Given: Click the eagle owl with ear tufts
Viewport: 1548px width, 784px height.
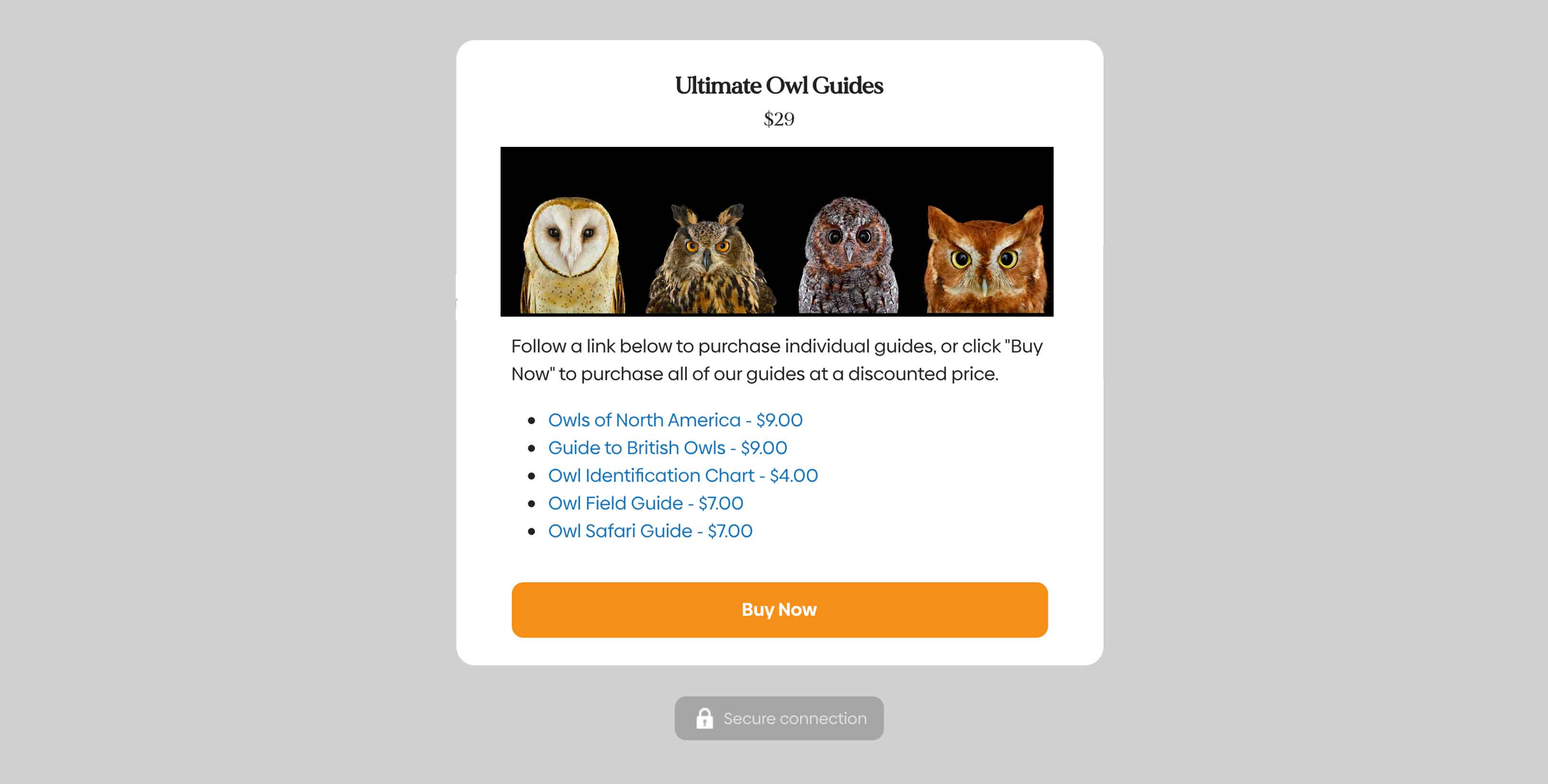Looking at the screenshot, I should 709,259.
